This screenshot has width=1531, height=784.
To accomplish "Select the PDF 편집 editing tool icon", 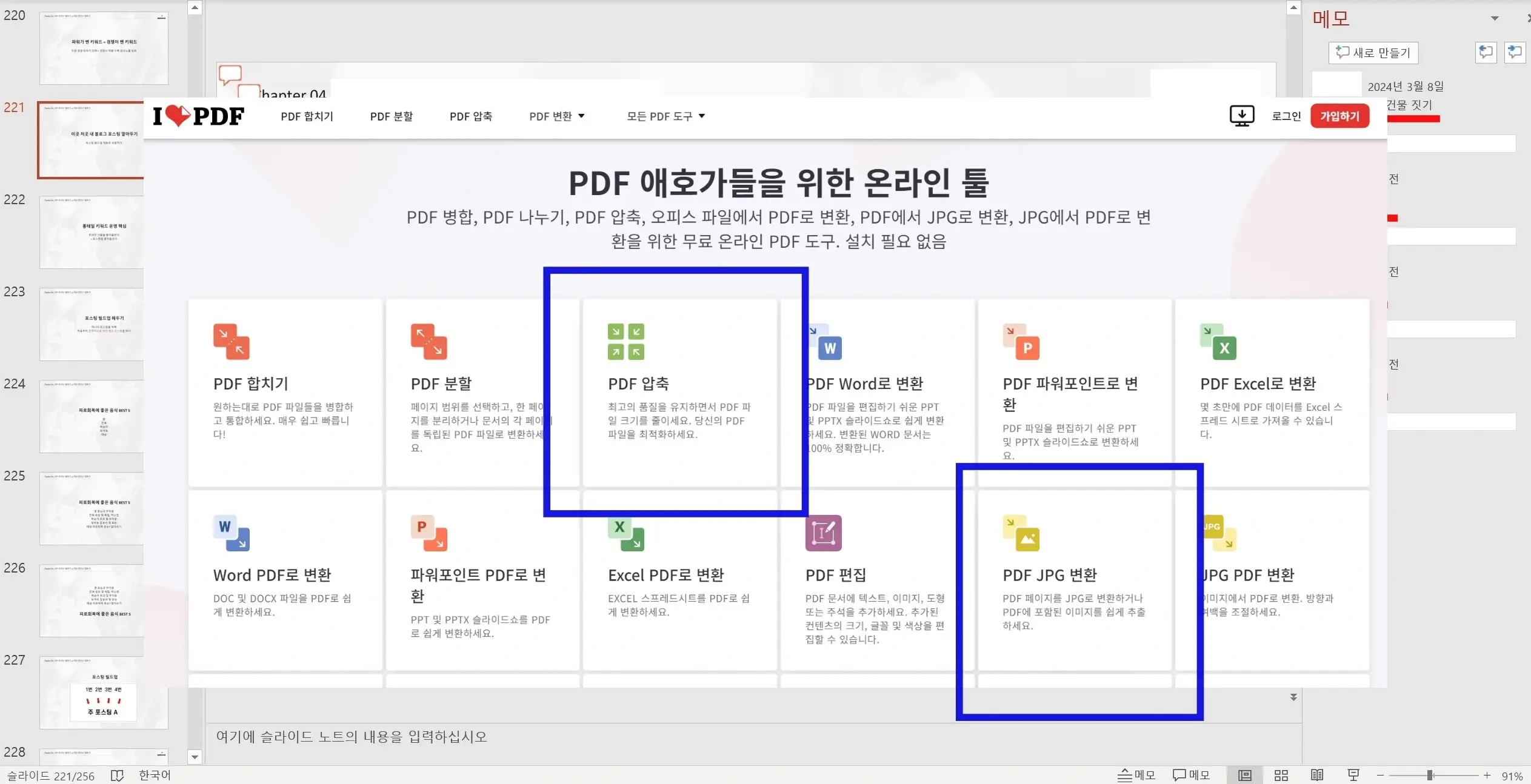I will (x=823, y=533).
